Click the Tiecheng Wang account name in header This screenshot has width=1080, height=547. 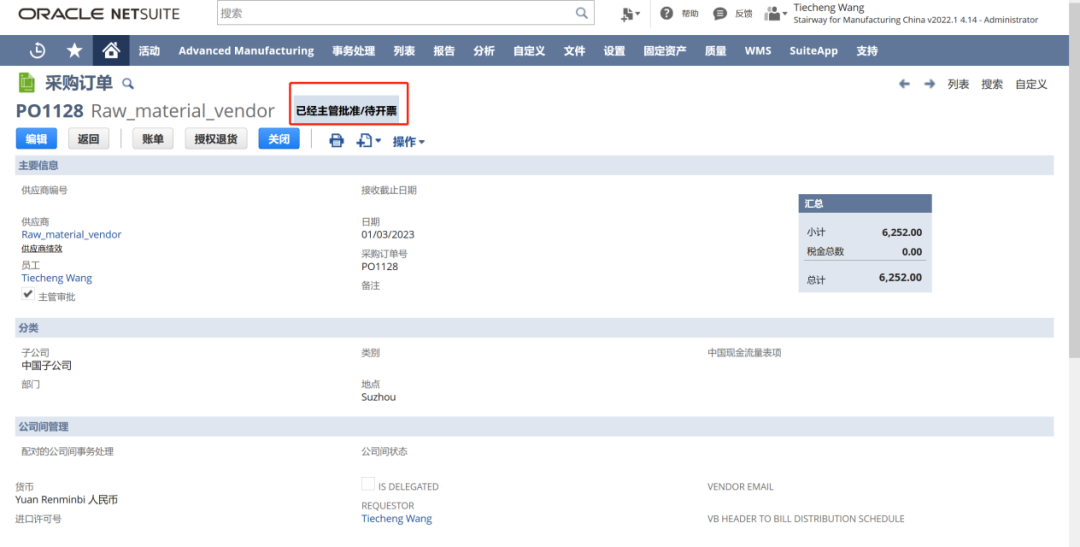point(829,8)
